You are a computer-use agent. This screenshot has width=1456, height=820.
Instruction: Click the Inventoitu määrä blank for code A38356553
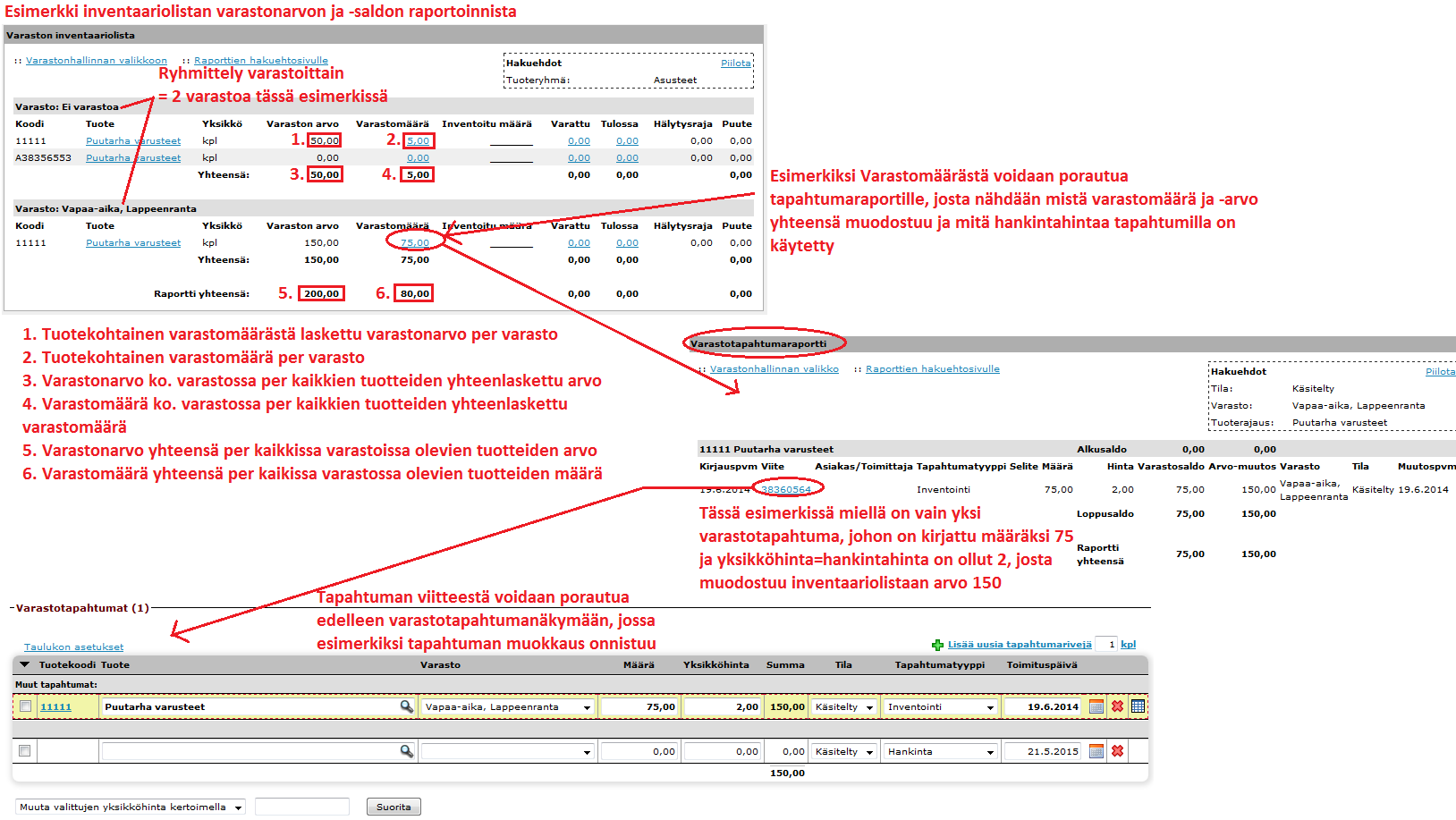click(x=512, y=158)
